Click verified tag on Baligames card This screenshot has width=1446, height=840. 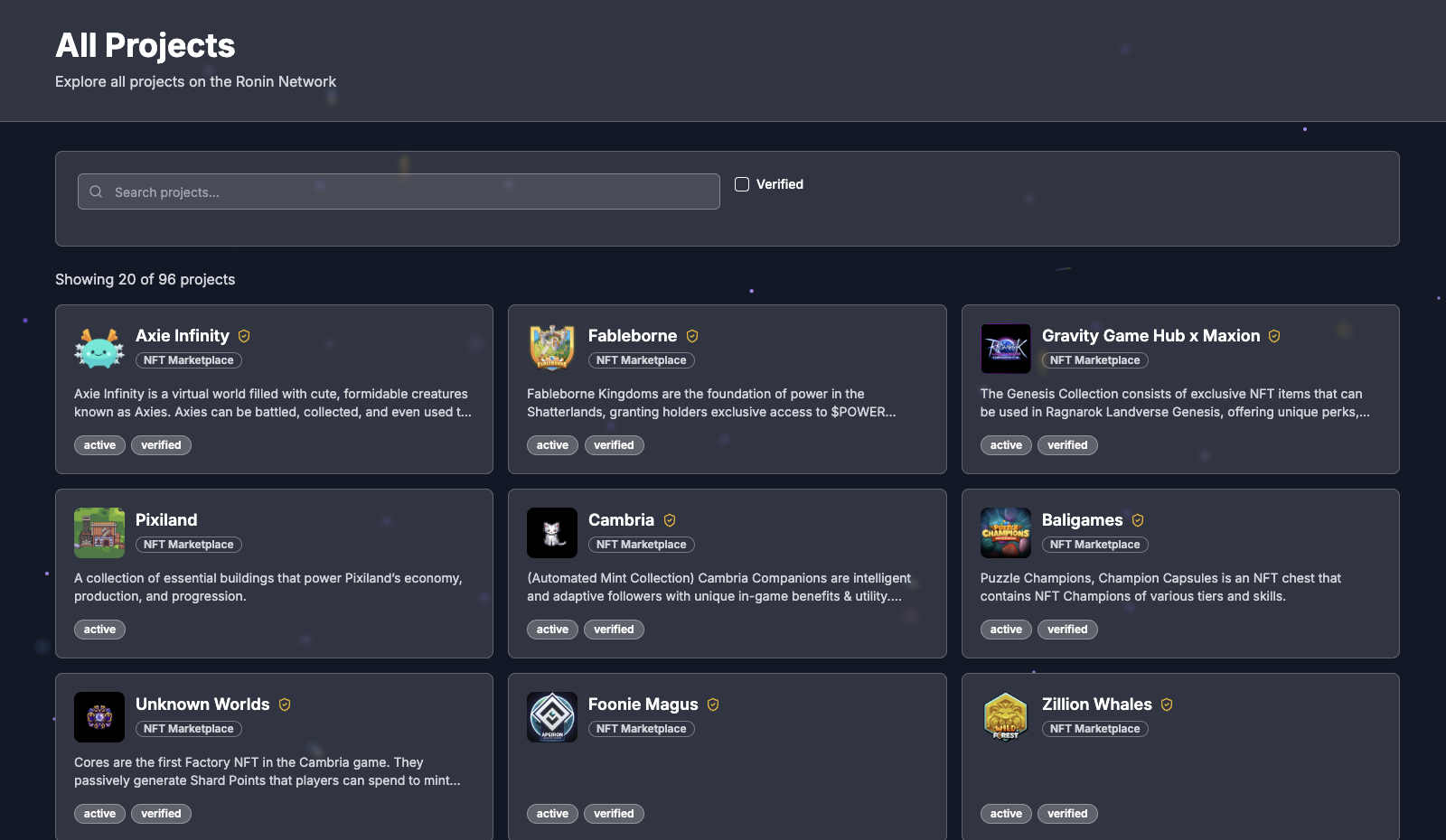point(1067,630)
